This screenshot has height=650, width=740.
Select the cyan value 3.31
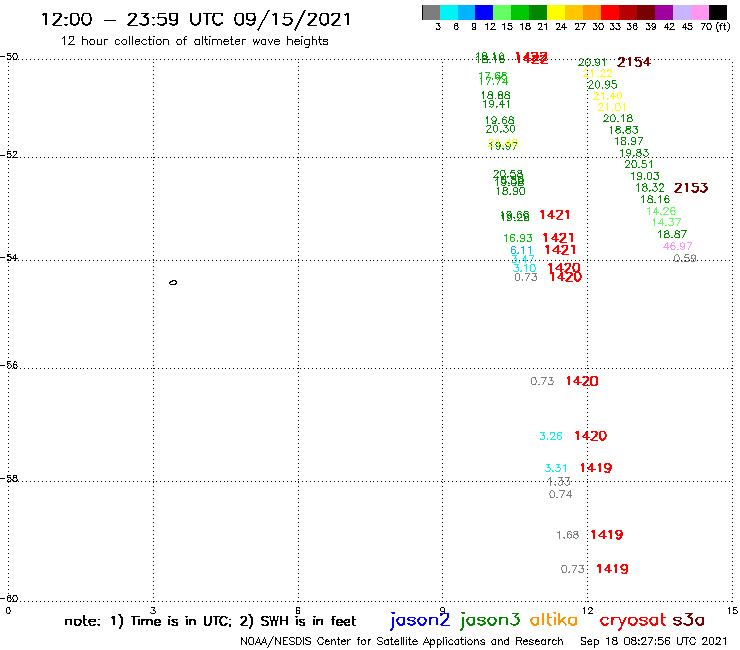pyautogui.click(x=555, y=468)
